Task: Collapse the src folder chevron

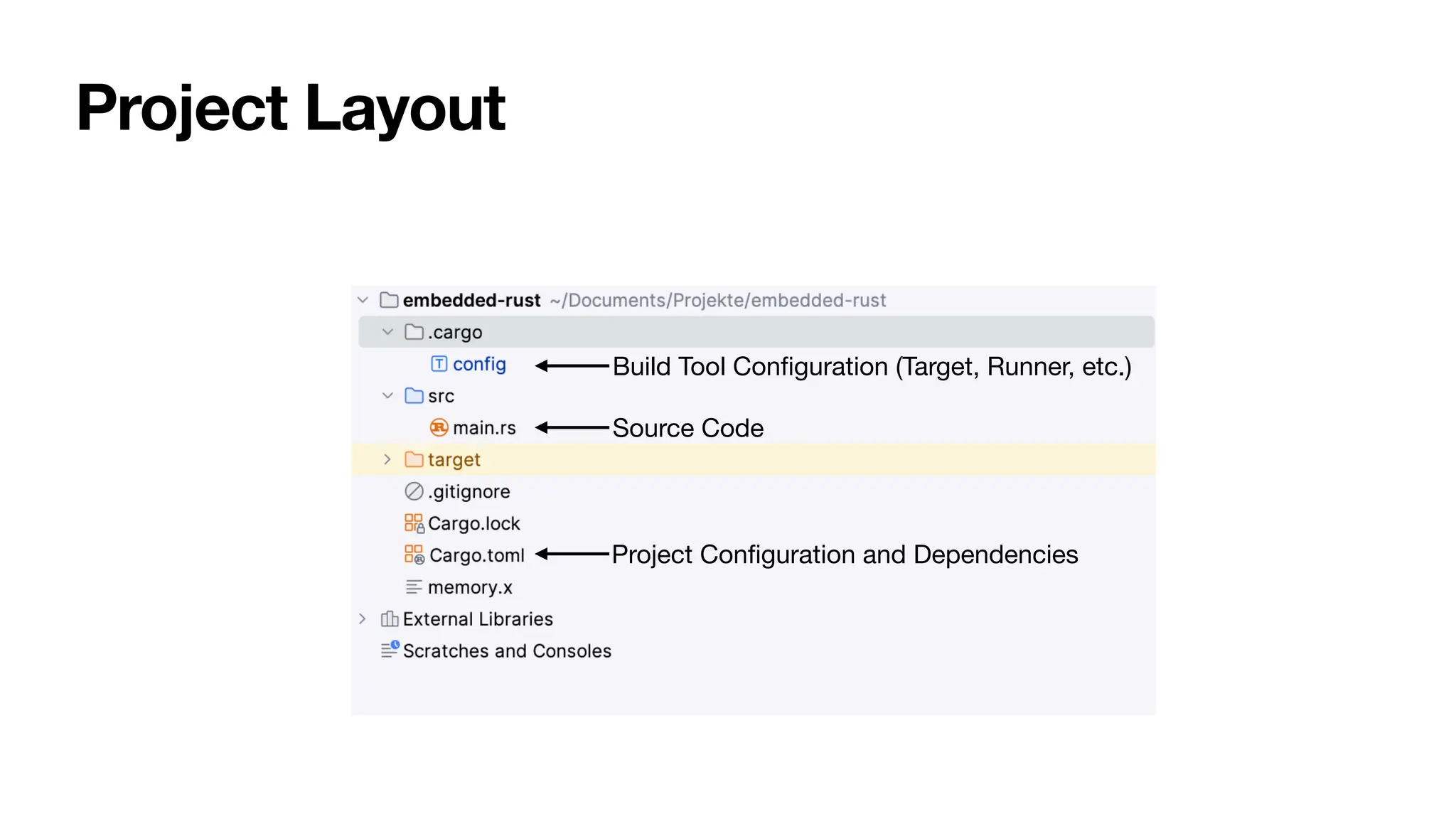Action: [387, 396]
